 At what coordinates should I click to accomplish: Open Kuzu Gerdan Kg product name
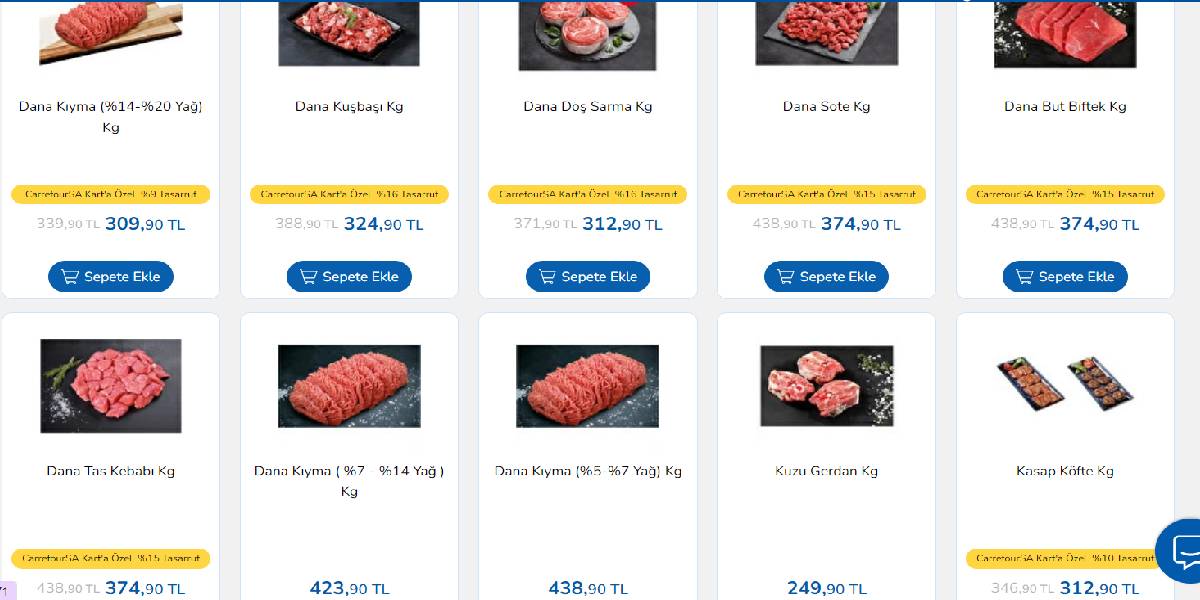826,471
